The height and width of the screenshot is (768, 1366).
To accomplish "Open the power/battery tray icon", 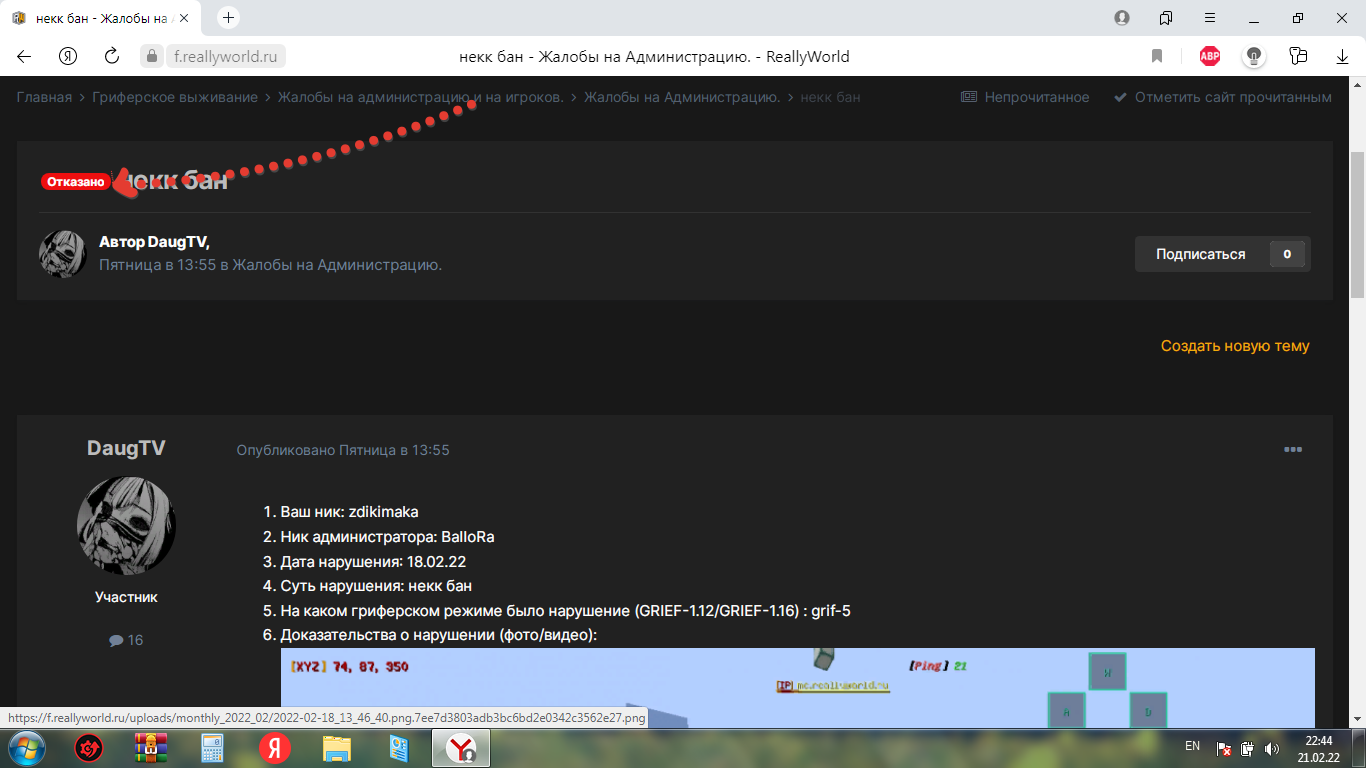I will [x=1247, y=748].
